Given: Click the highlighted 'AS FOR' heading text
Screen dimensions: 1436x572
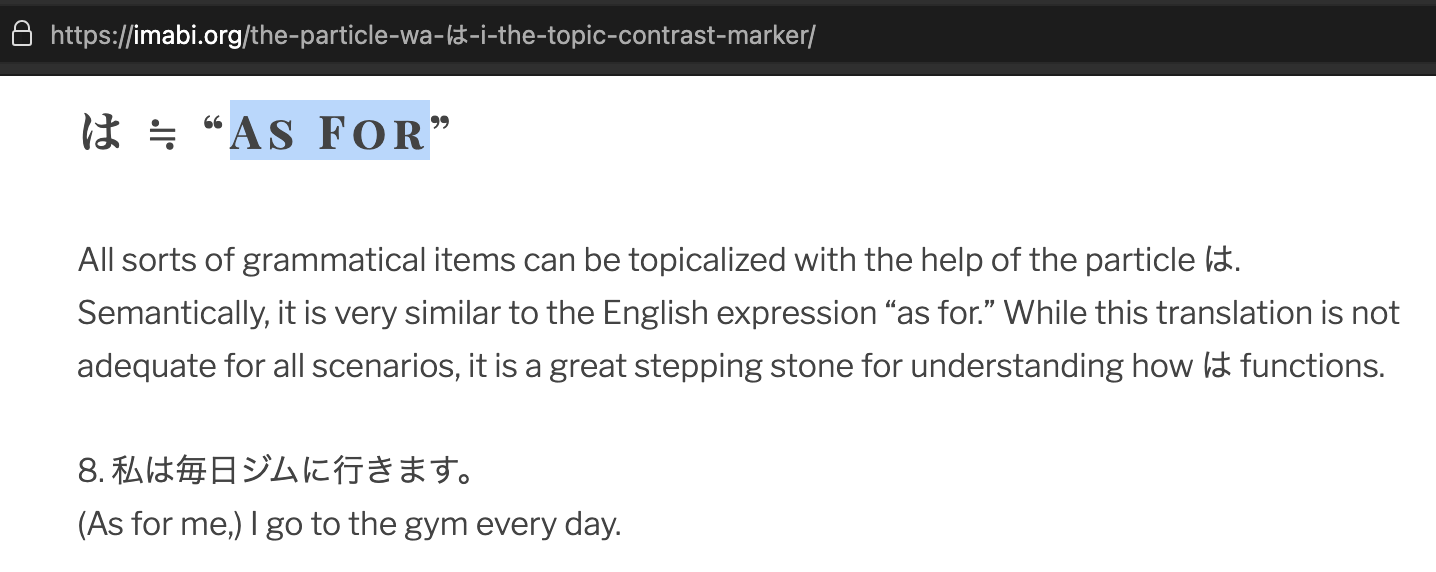Looking at the screenshot, I should point(329,133).
